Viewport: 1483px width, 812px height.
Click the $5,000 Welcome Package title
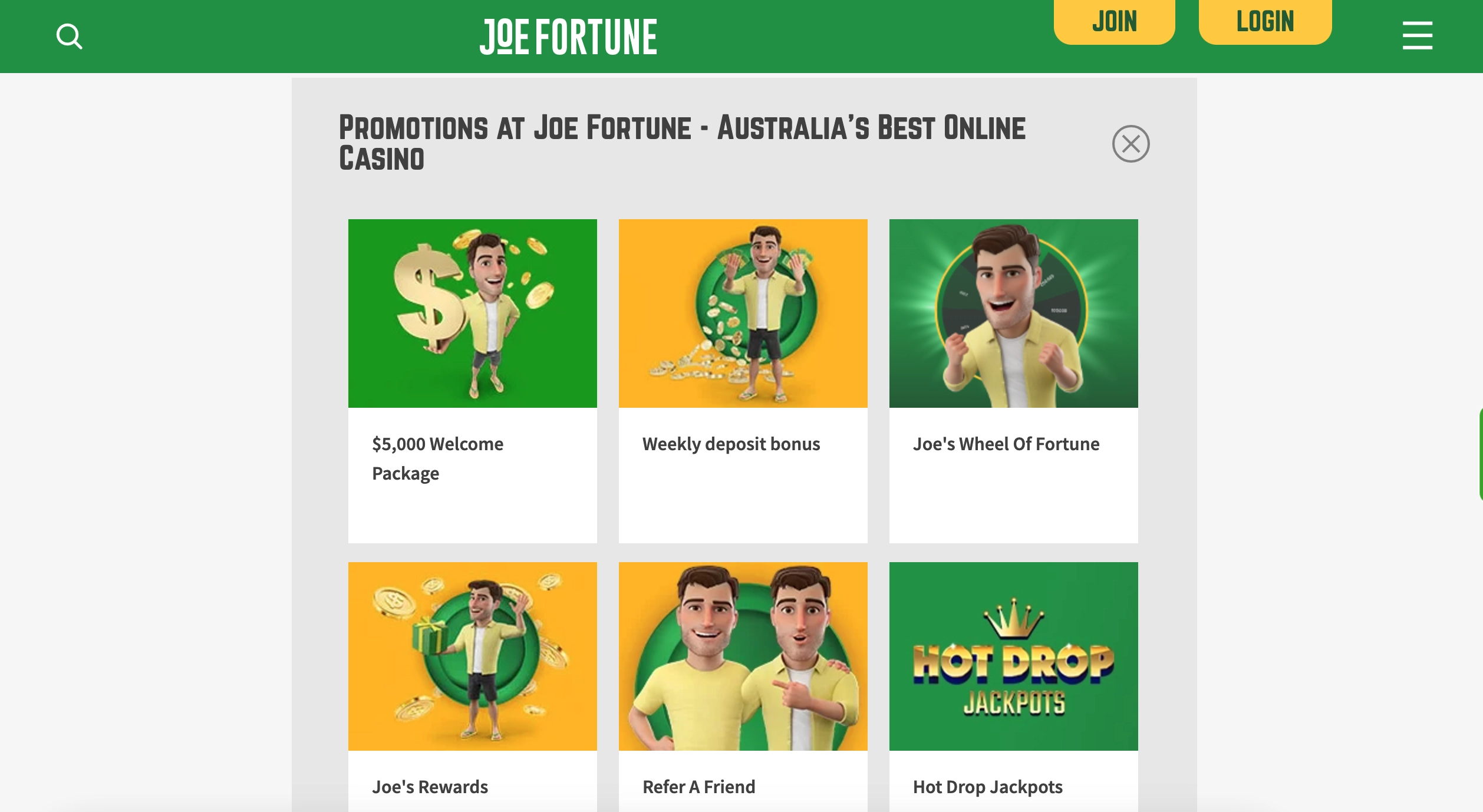point(437,458)
